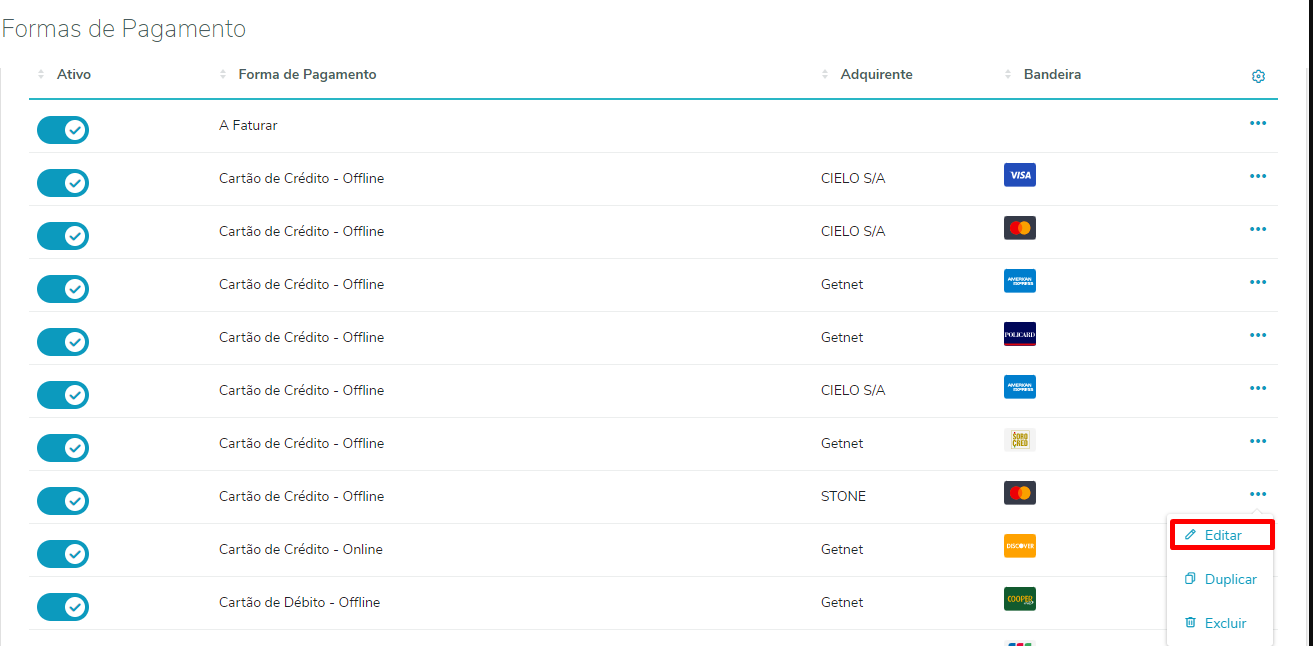Click the Cooper card brand icon
Viewport: 1313px width, 646px height.
click(1020, 599)
